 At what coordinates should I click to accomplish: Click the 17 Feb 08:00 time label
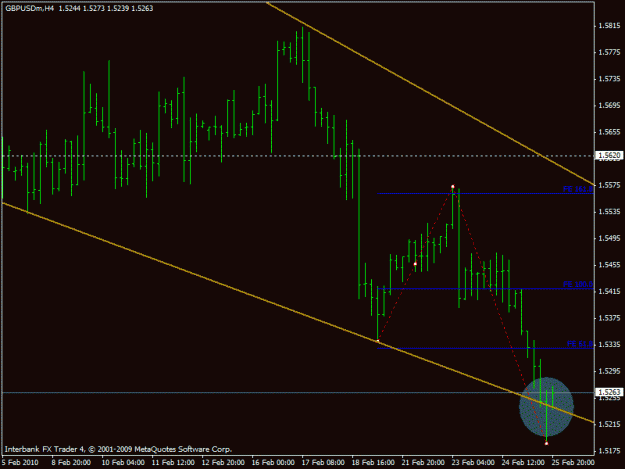coord(323,463)
